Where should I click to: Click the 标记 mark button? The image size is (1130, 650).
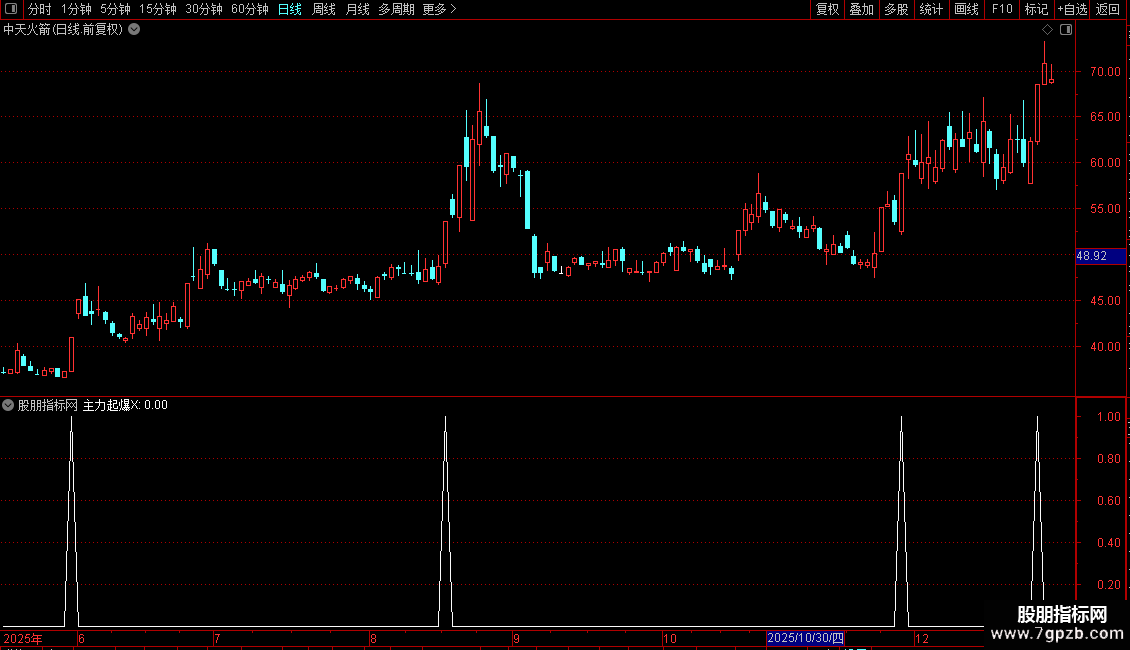click(1036, 9)
